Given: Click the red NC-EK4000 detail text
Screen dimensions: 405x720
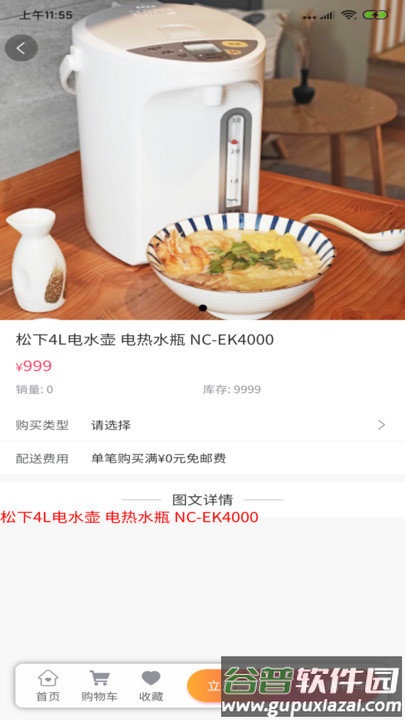Looking at the screenshot, I should coord(129,517).
